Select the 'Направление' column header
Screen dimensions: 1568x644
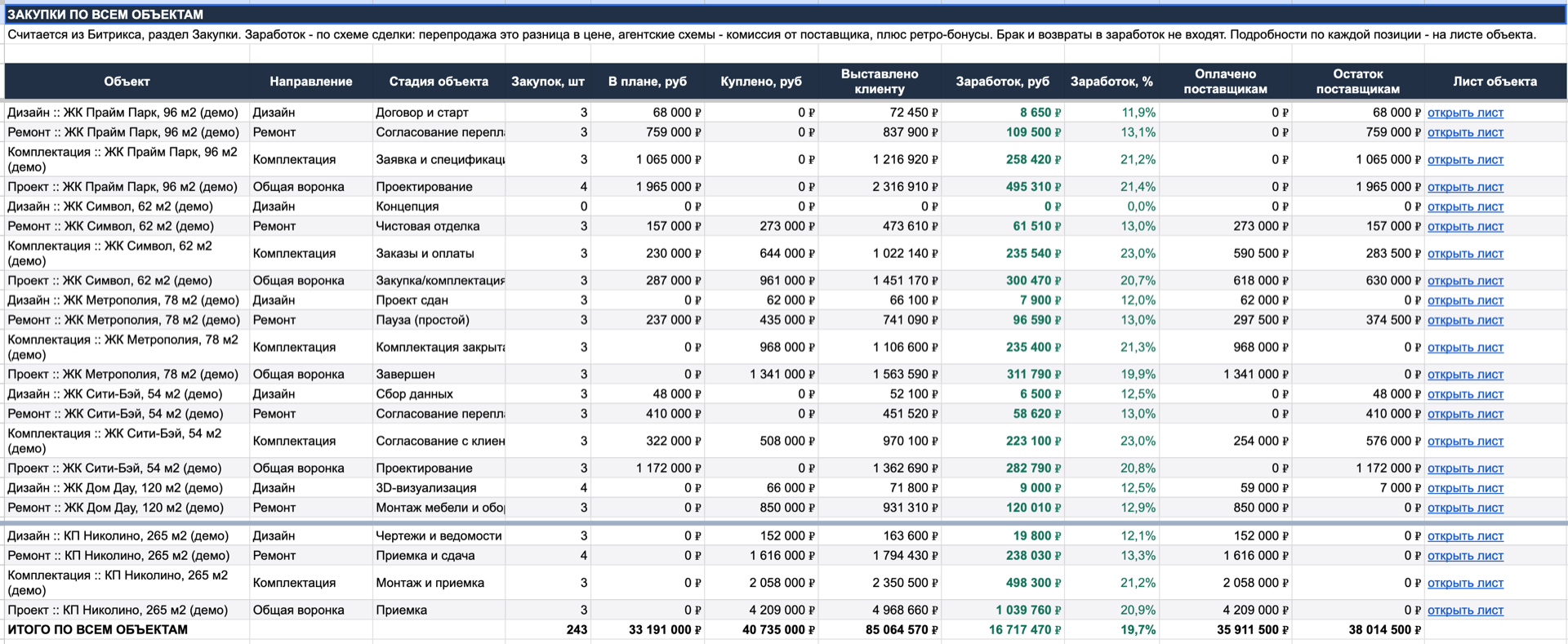point(311,82)
